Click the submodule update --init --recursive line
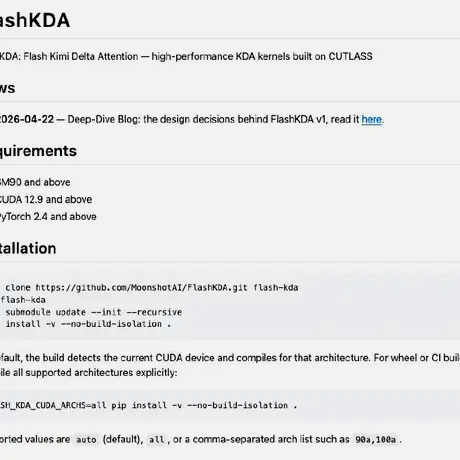Screen dimensions: 460x460 [94, 312]
